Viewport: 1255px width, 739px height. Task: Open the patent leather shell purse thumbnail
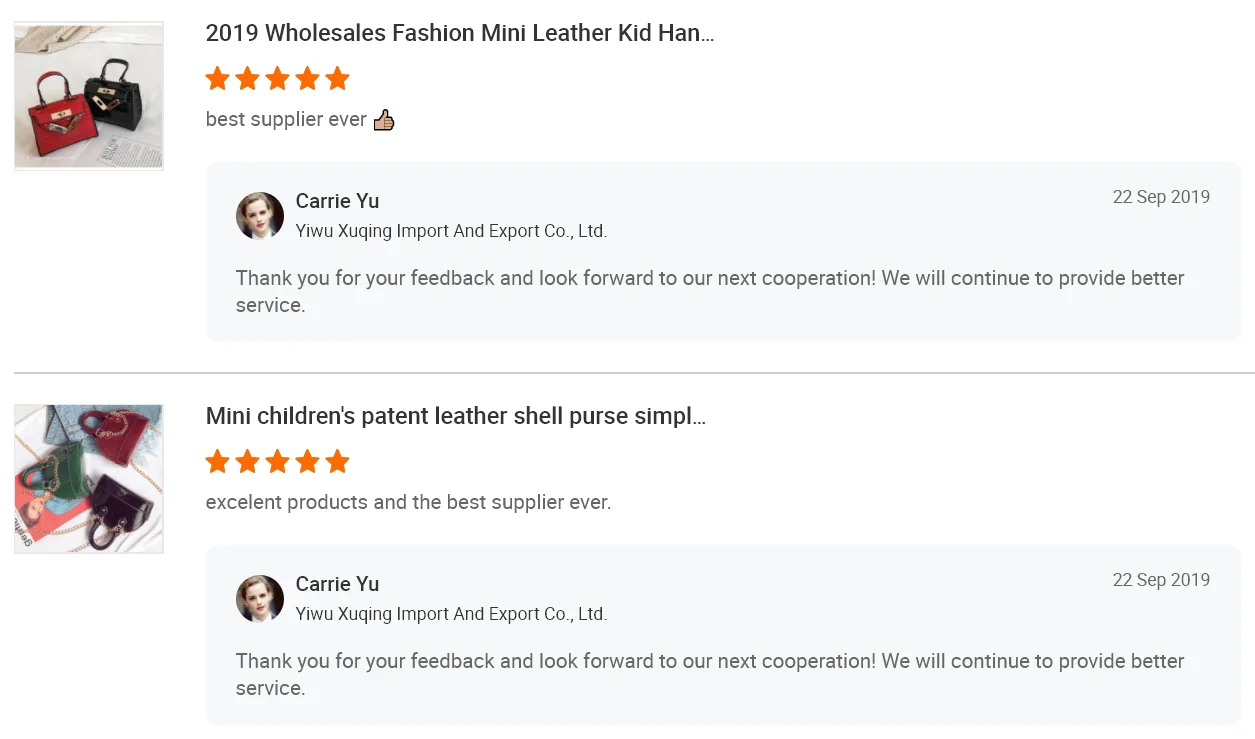89,479
